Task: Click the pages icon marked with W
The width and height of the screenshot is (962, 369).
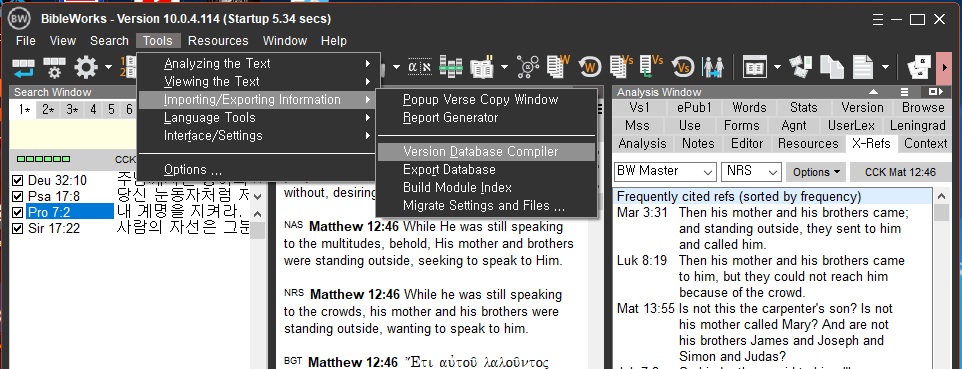Action: click(x=558, y=66)
